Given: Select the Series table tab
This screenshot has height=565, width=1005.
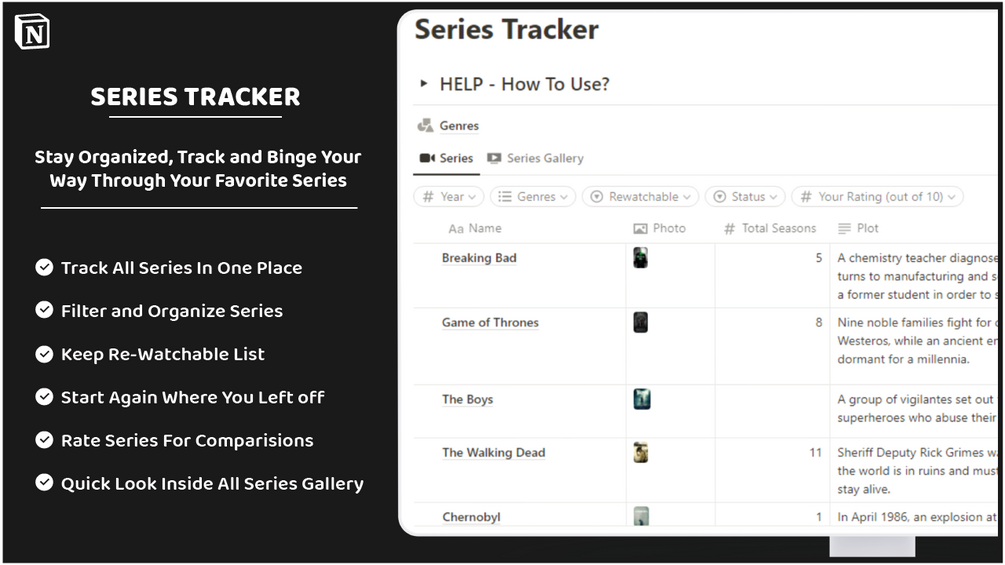Looking at the screenshot, I should [446, 158].
